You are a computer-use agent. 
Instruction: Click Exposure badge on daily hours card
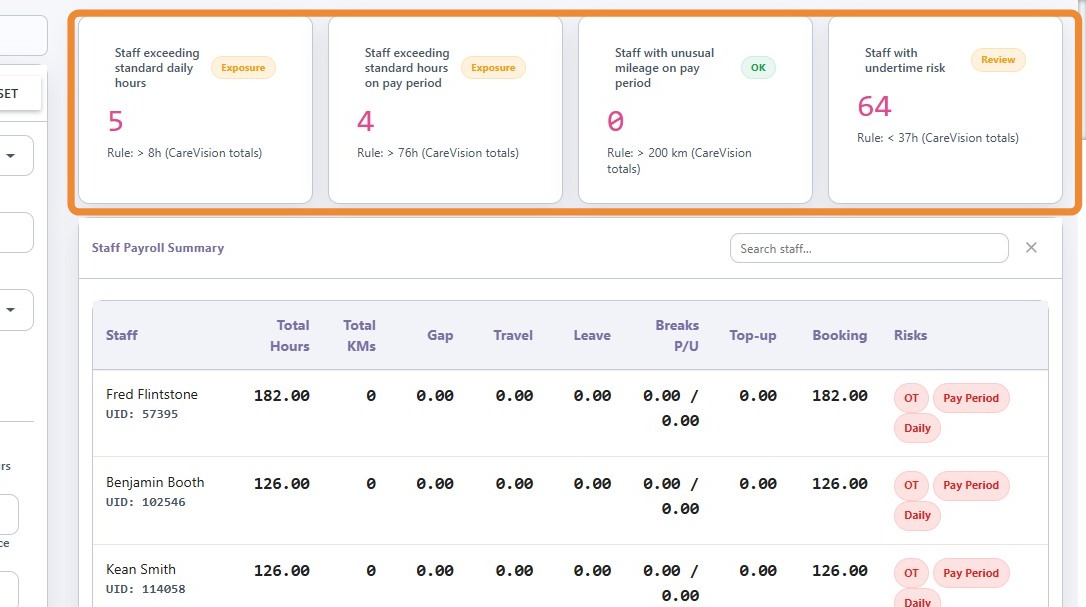point(243,68)
